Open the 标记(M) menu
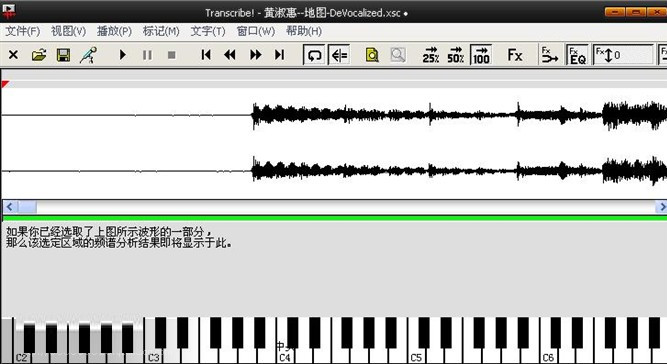Image resolution: width=667 pixels, height=364 pixels. click(161, 31)
